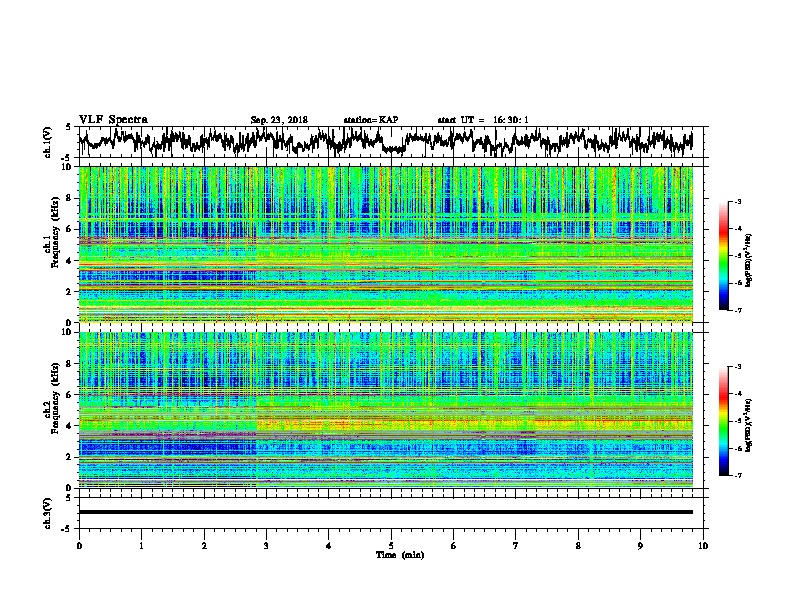
Task: Click the ch.2 frequency tick label "2"
Action: pos(70,457)
